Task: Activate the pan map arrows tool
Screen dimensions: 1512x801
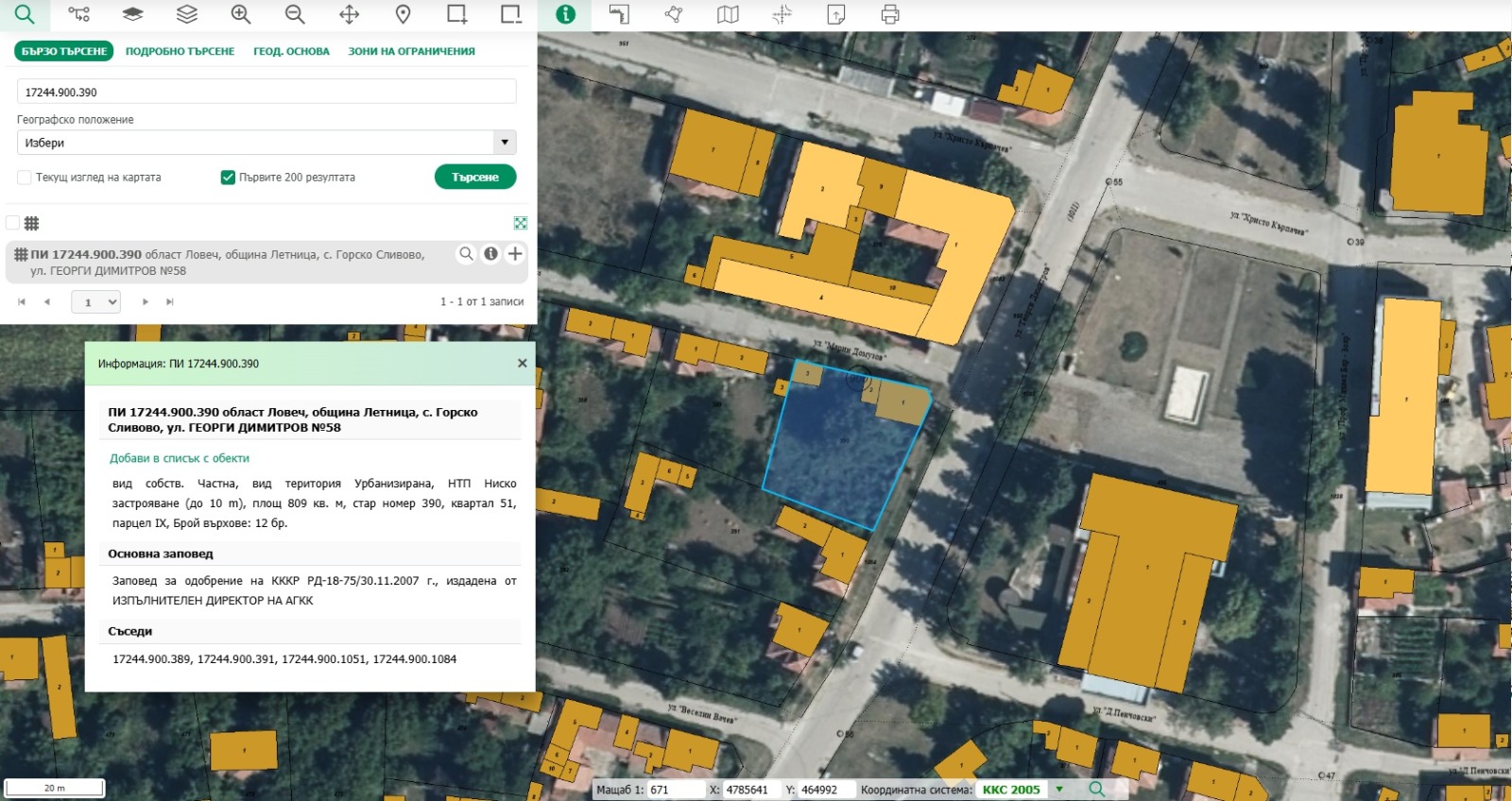Action: pyautogui.click(x=349, y=14)
